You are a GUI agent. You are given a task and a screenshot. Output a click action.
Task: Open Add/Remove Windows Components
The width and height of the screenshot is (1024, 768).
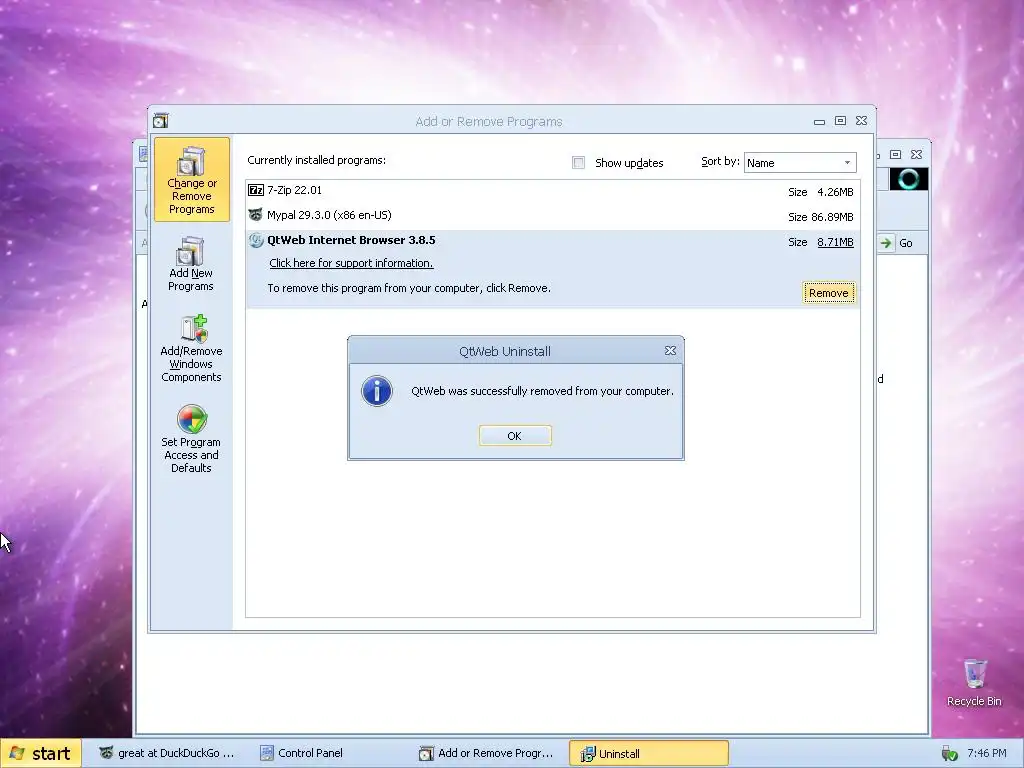(191, 349)
